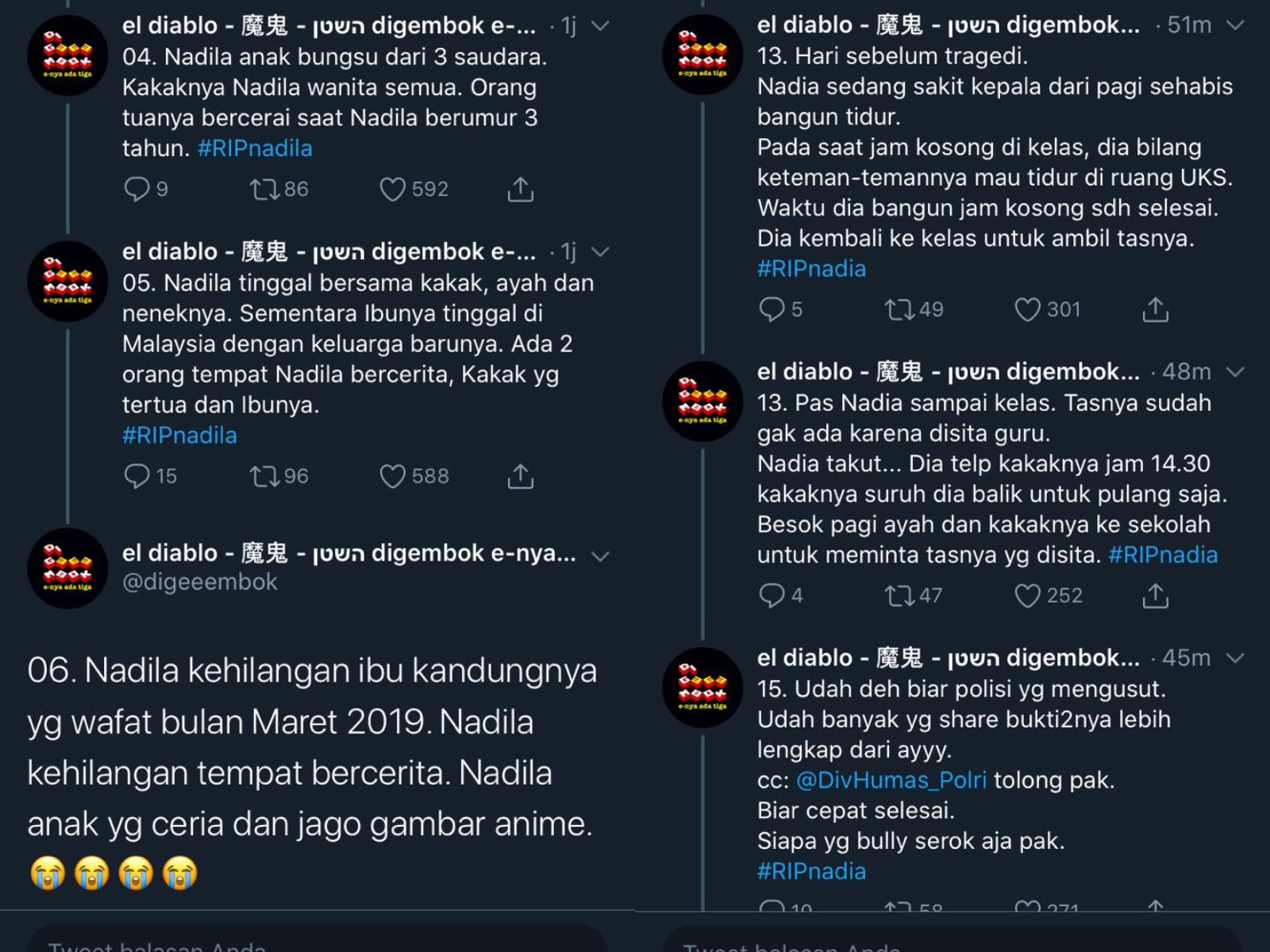Open #RIPnadia hashtag in 48m tweet

tap(1163, 555)
